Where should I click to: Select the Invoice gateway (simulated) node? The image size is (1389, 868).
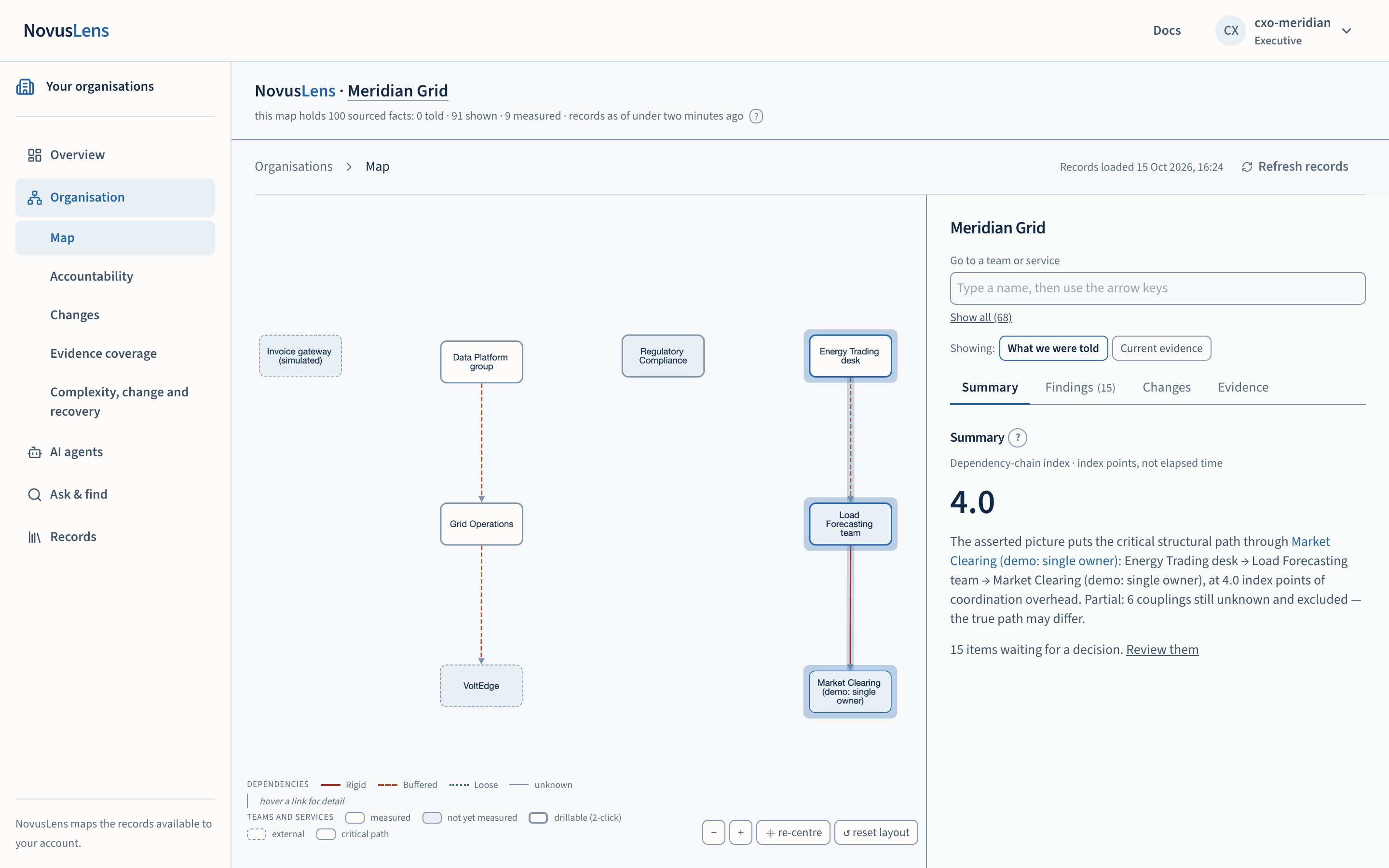pyautogui.click(x=300, y=356)
